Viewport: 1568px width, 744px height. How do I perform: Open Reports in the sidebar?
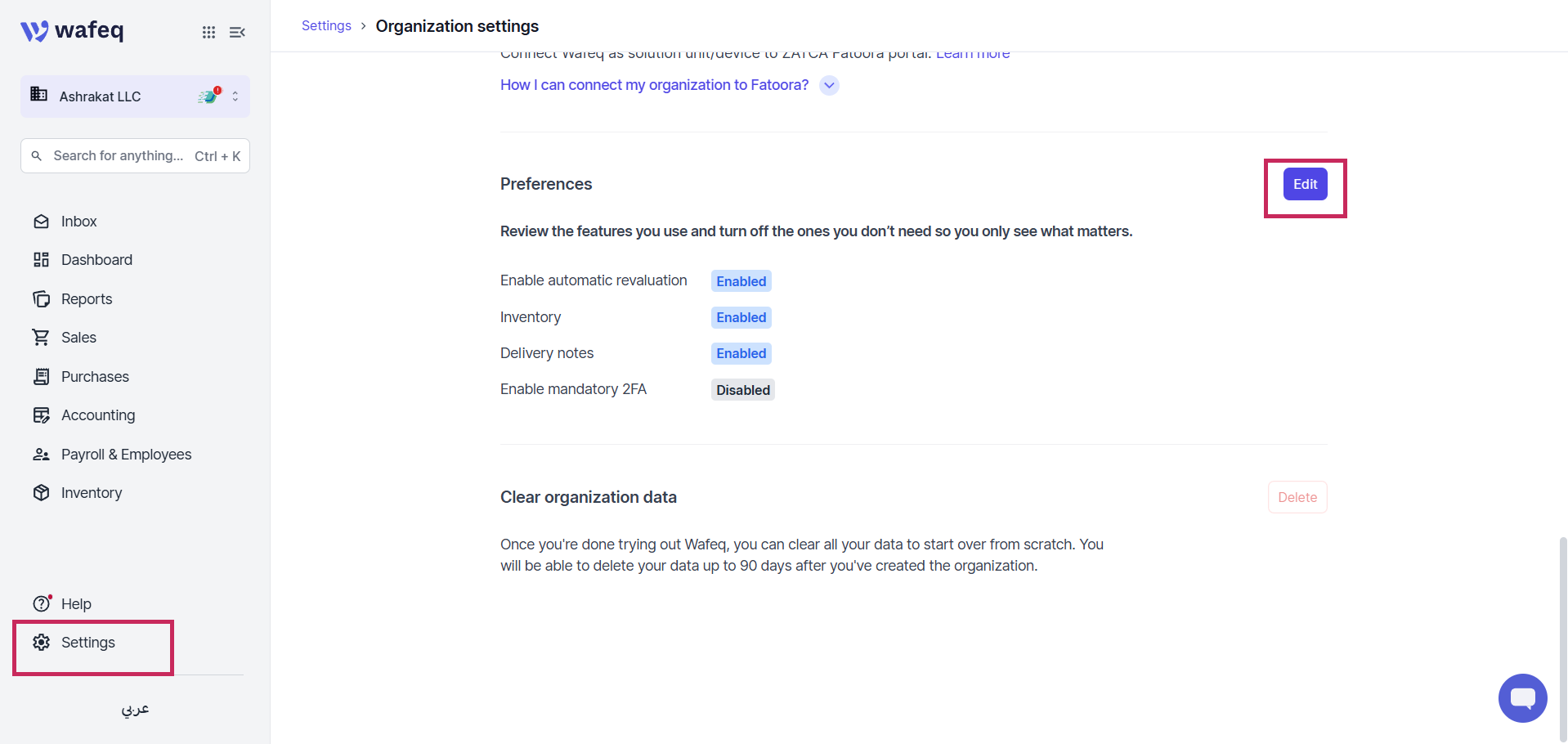(x=87, y=299)
